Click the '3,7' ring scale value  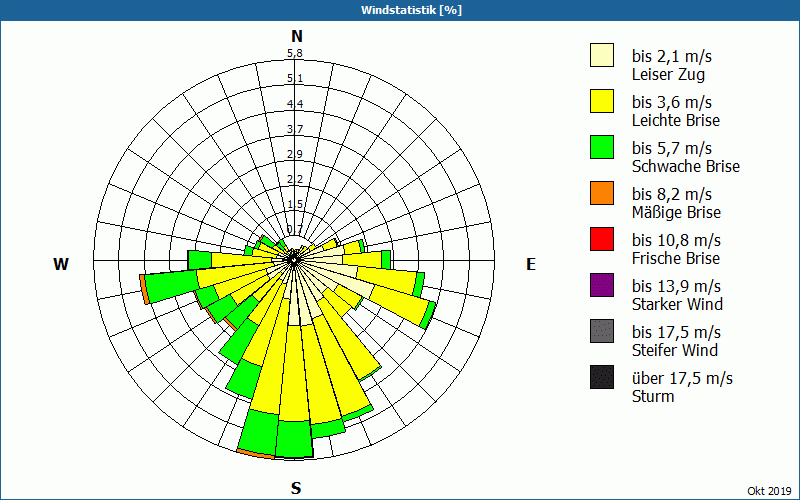tap(295, 129)
